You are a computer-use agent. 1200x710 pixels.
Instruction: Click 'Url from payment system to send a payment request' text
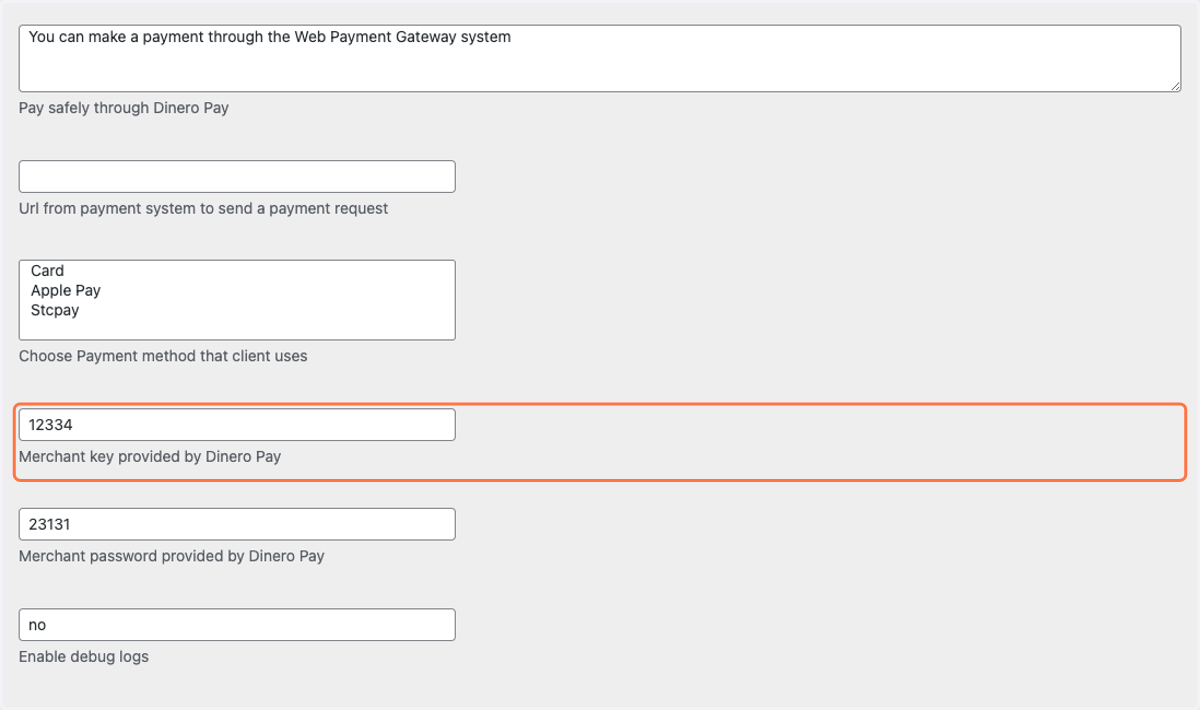(204, 209)
